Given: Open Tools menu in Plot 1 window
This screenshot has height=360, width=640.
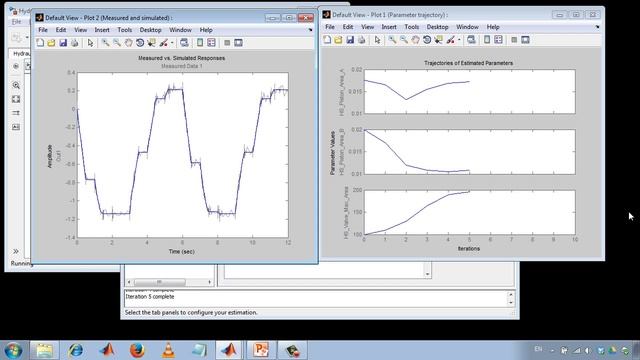Looking at the screenshot, I should click(411, 27).
